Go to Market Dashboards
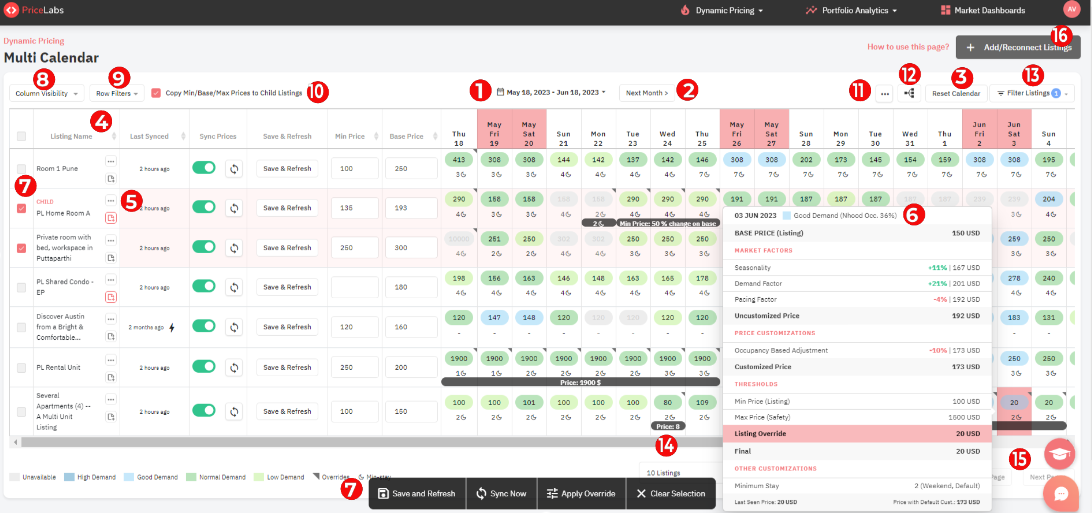 (x=983, y=10)
